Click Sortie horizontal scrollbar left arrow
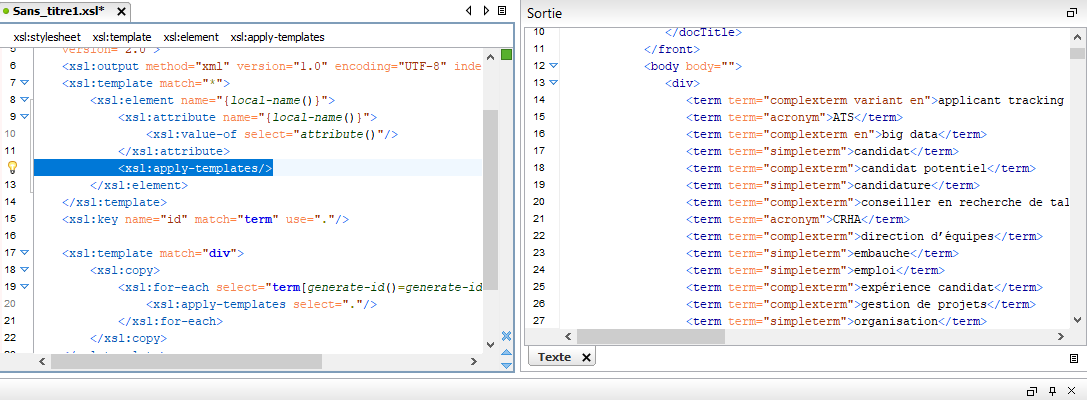 click(x=568, y=336)
